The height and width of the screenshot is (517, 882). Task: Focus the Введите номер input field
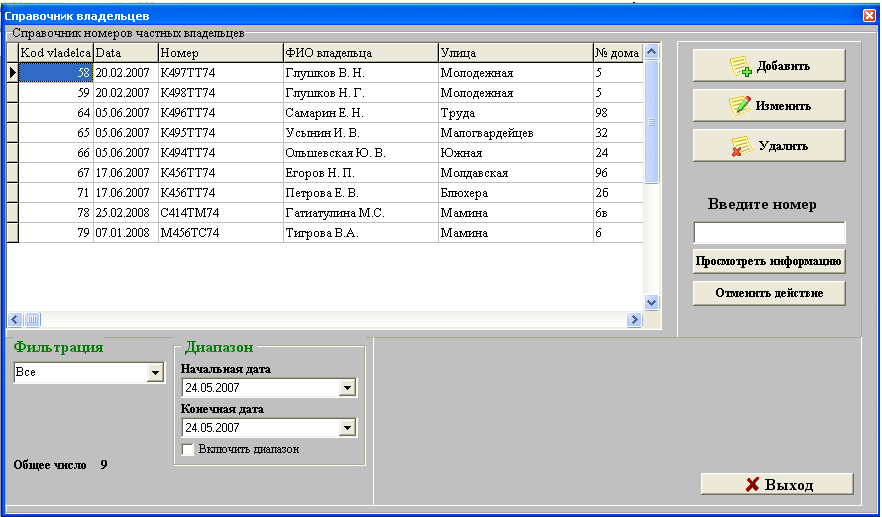pos(769,232)
